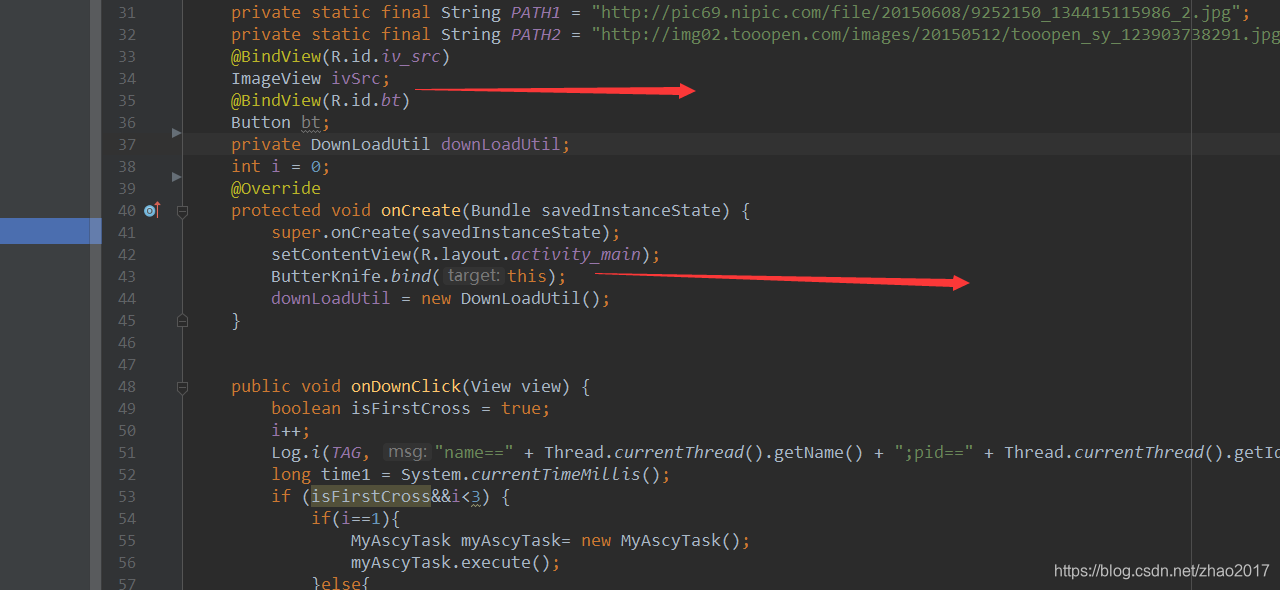Viewport: 1280px width, 590px height.
Task: Click the override gutter icon beside onCreate
Action: coord(151,210)
